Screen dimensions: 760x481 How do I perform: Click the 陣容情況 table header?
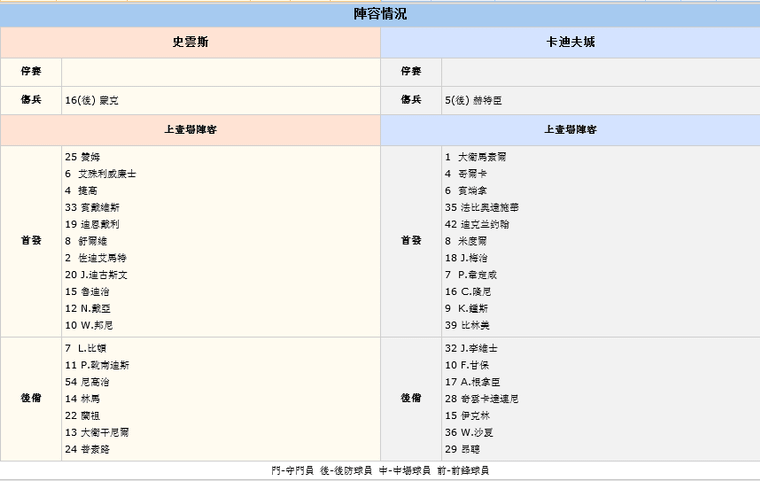tap(380, 15)
